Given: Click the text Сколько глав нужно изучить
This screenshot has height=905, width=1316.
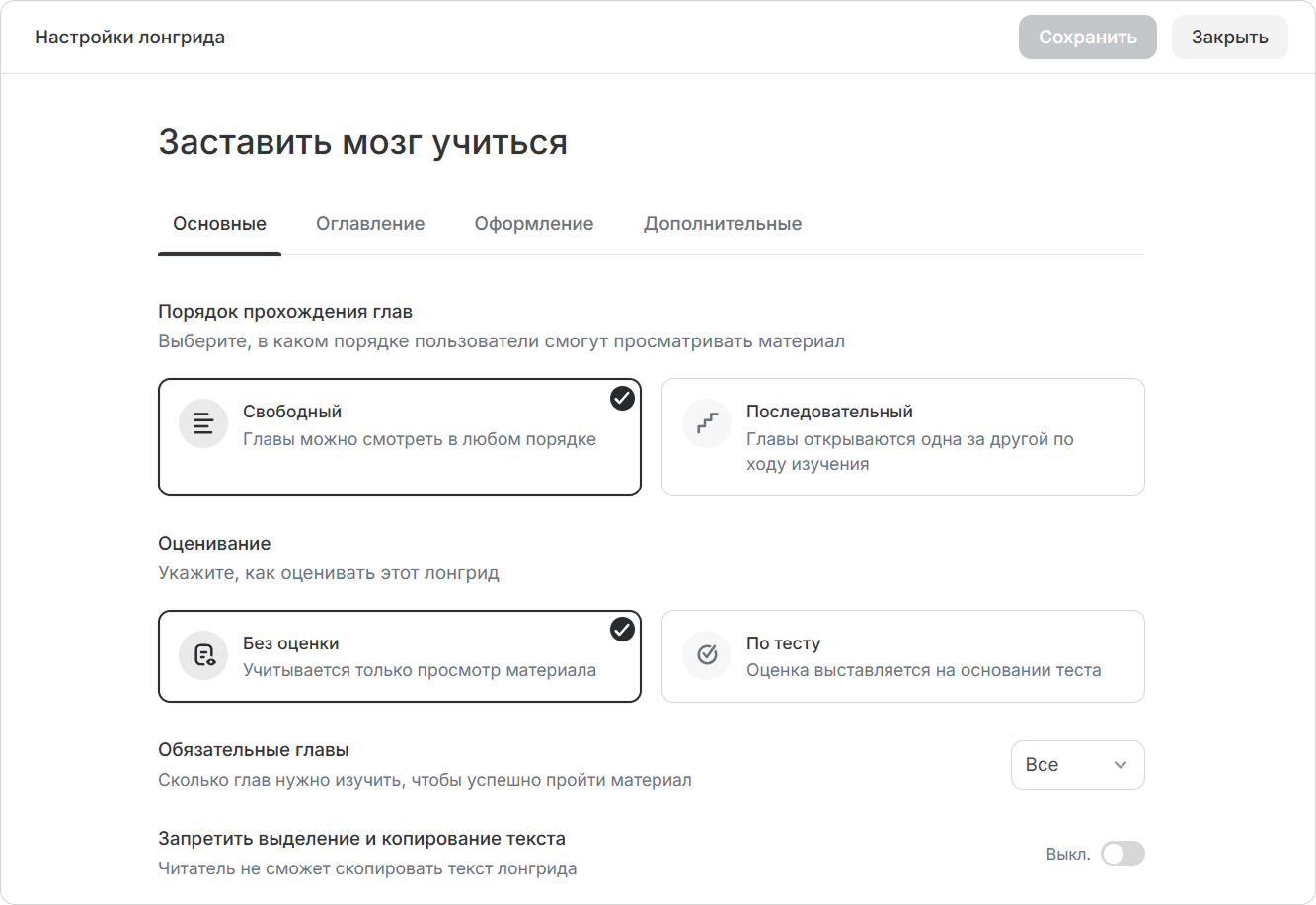Looking at the screenshot, I should tap(280, 780).
